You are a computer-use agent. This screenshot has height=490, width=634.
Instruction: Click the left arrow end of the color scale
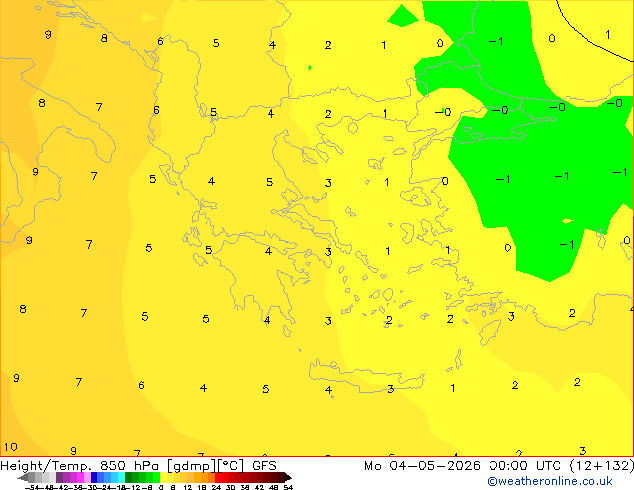point(23,477)
